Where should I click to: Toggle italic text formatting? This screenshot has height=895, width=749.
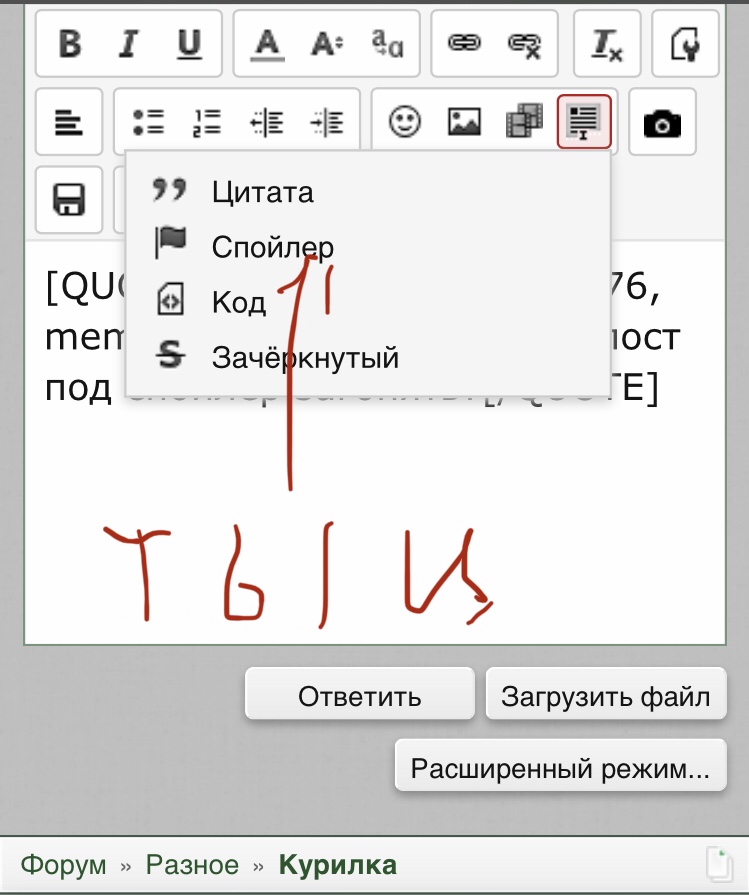129,44
